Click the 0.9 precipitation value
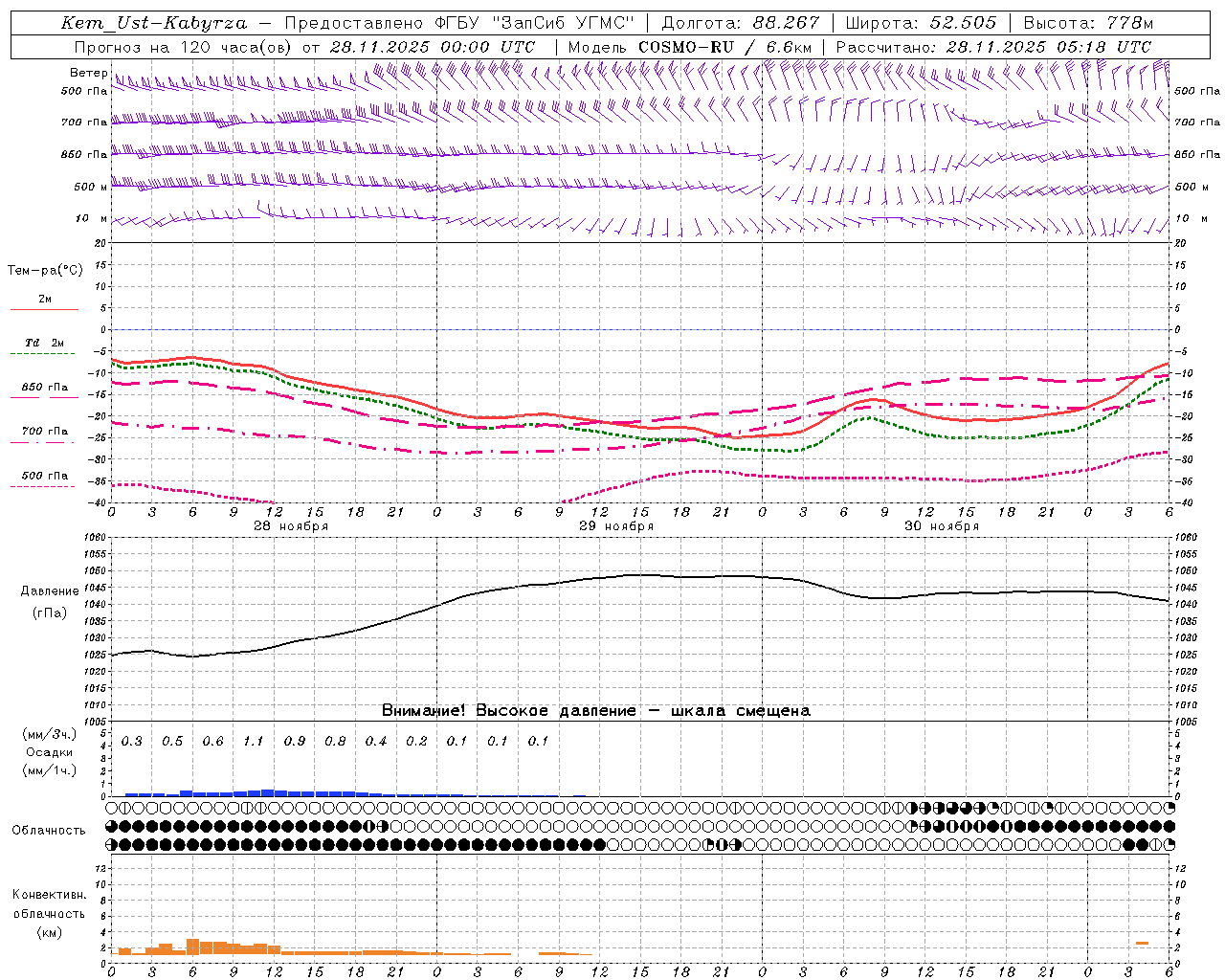1225x980 pixels. point(294,742)
